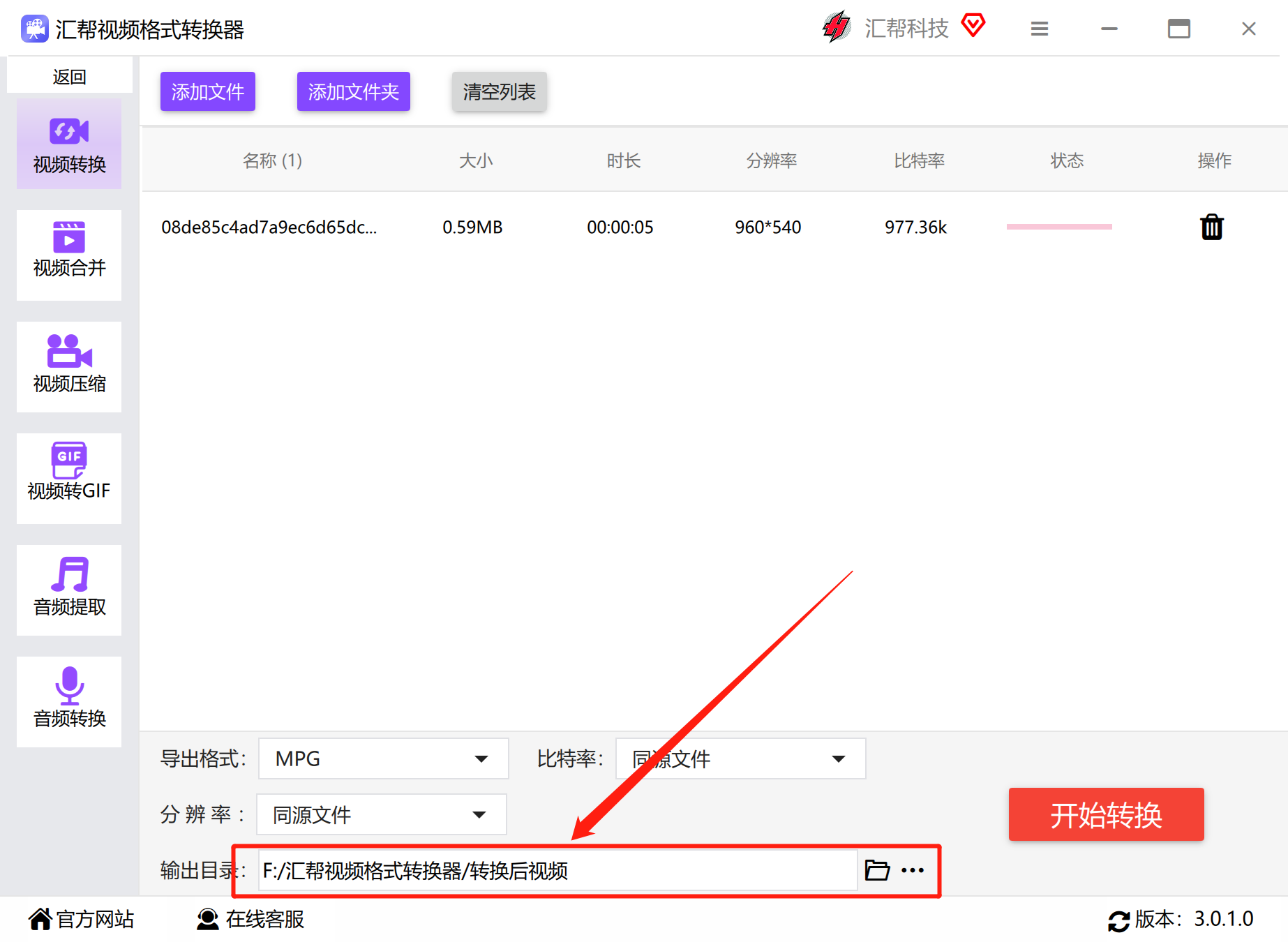Expand the 导出格式 MPG dropdown
Viewport: 1288px width, 942px height.
(384, 758)
